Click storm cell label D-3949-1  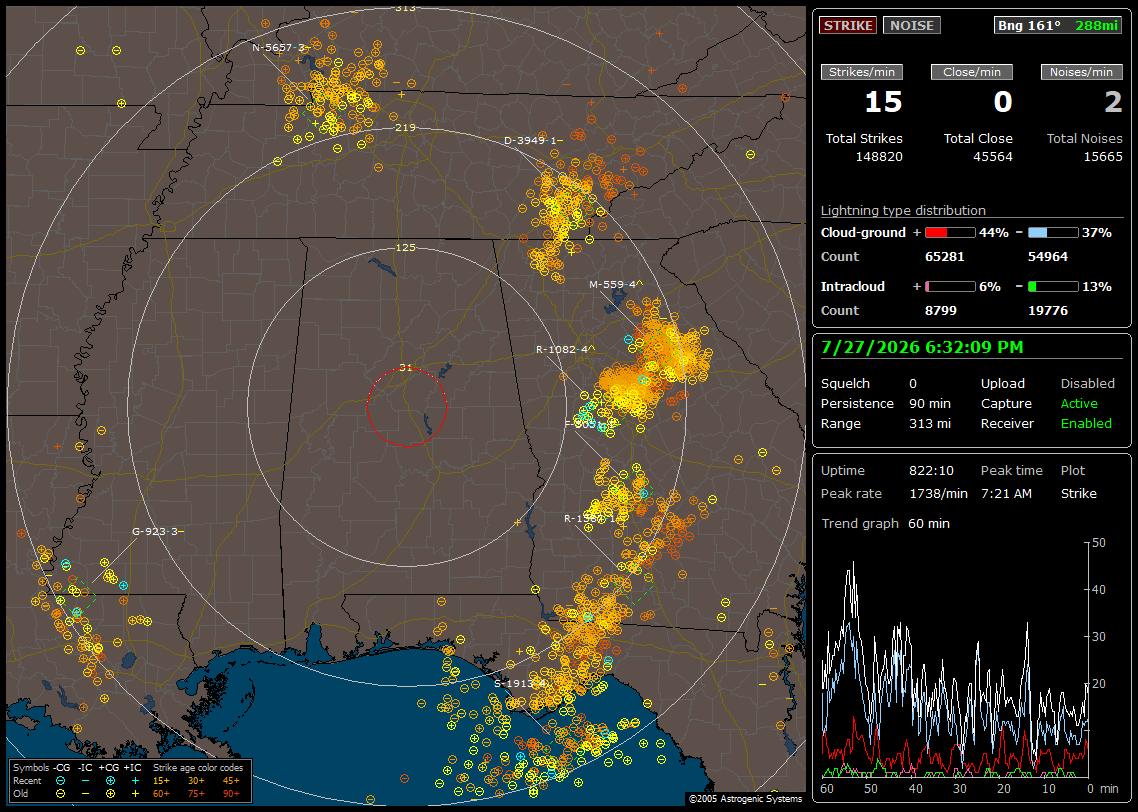coord(533,140)
